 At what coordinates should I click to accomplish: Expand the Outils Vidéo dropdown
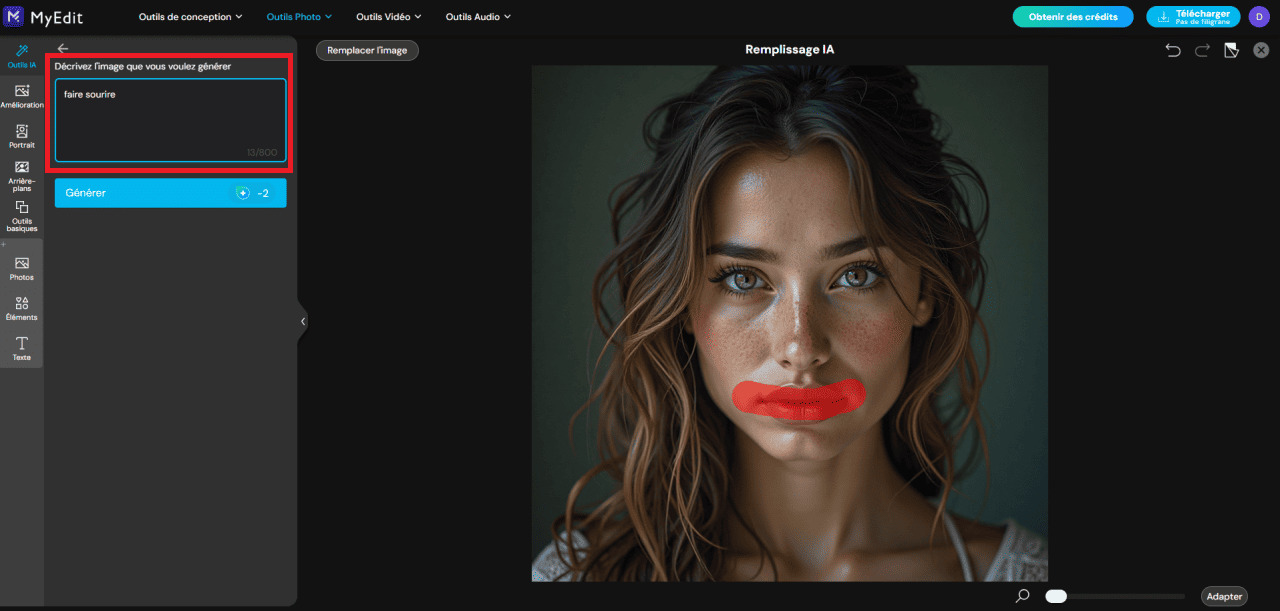(x=388, y=16)
